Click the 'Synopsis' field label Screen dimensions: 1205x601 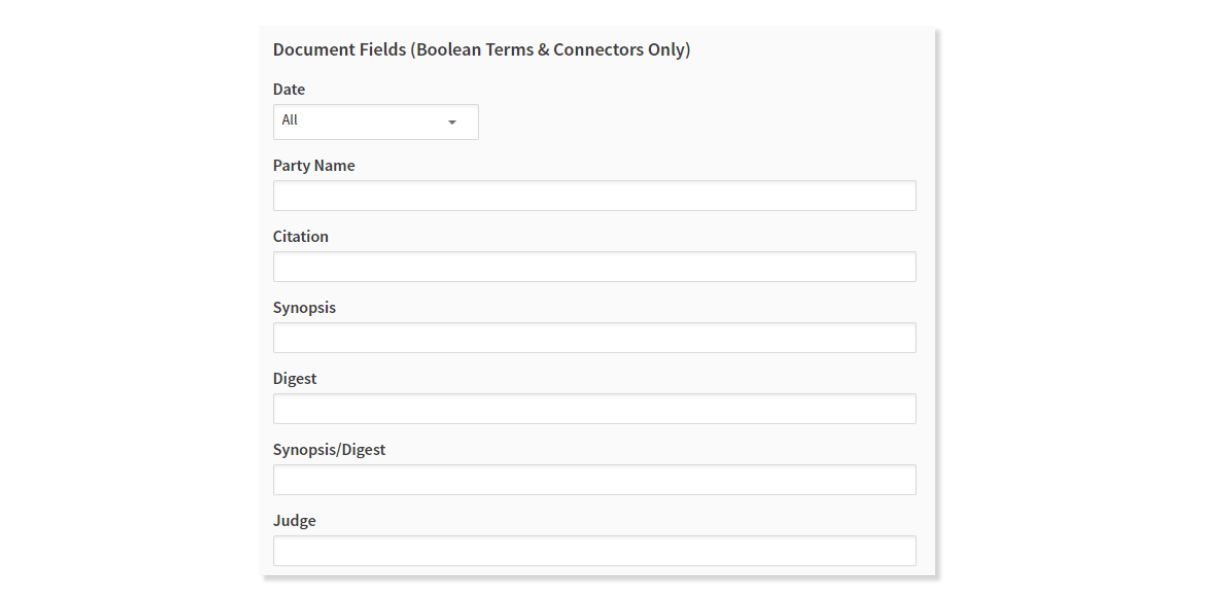(305, 308)
